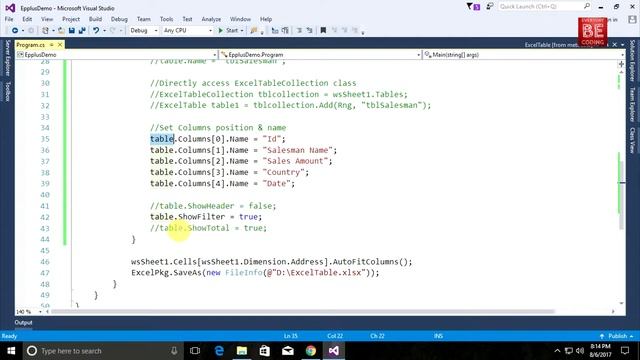Click the Navigate Backward toolbar icon

click(x=15, y=30)
